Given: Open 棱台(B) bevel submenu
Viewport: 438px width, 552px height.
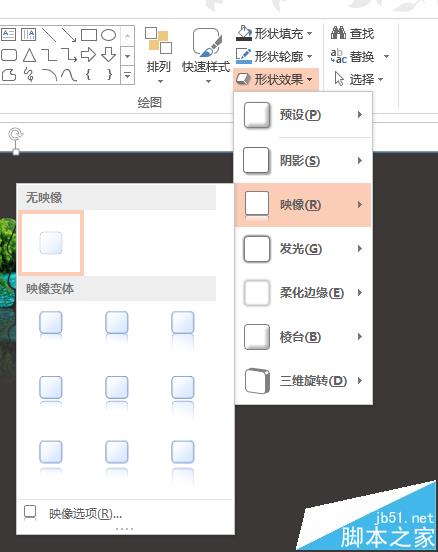Looking at the screenshot, I should pyautogui.click(x=303, y=337).
